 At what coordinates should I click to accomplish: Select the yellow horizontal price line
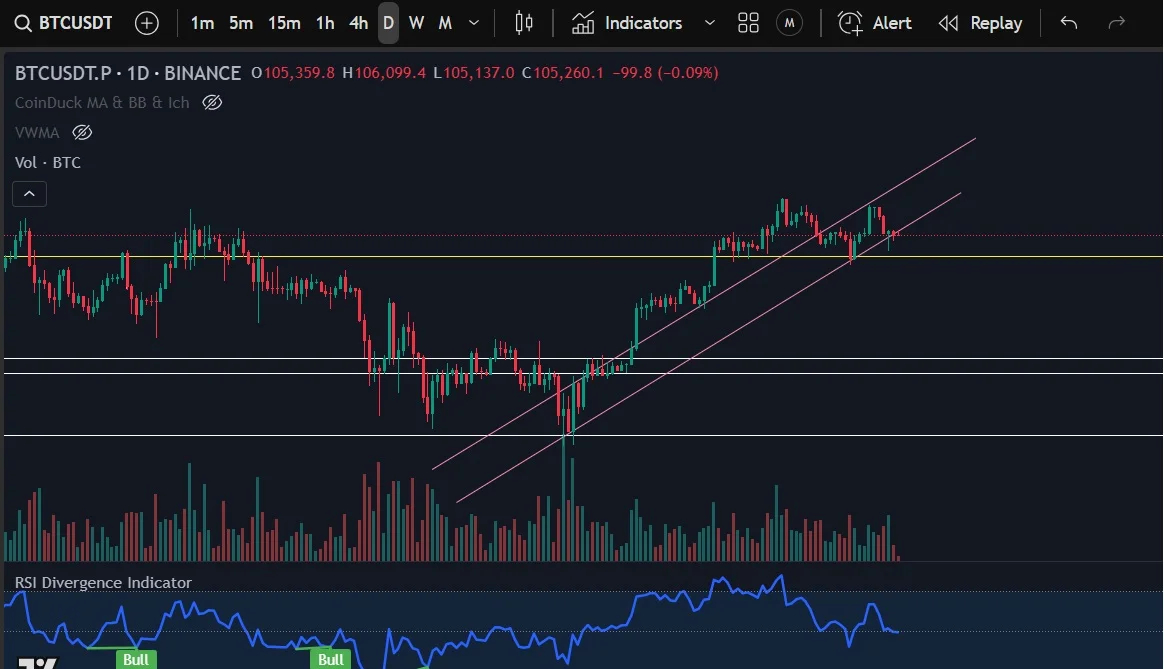[583, 257]
